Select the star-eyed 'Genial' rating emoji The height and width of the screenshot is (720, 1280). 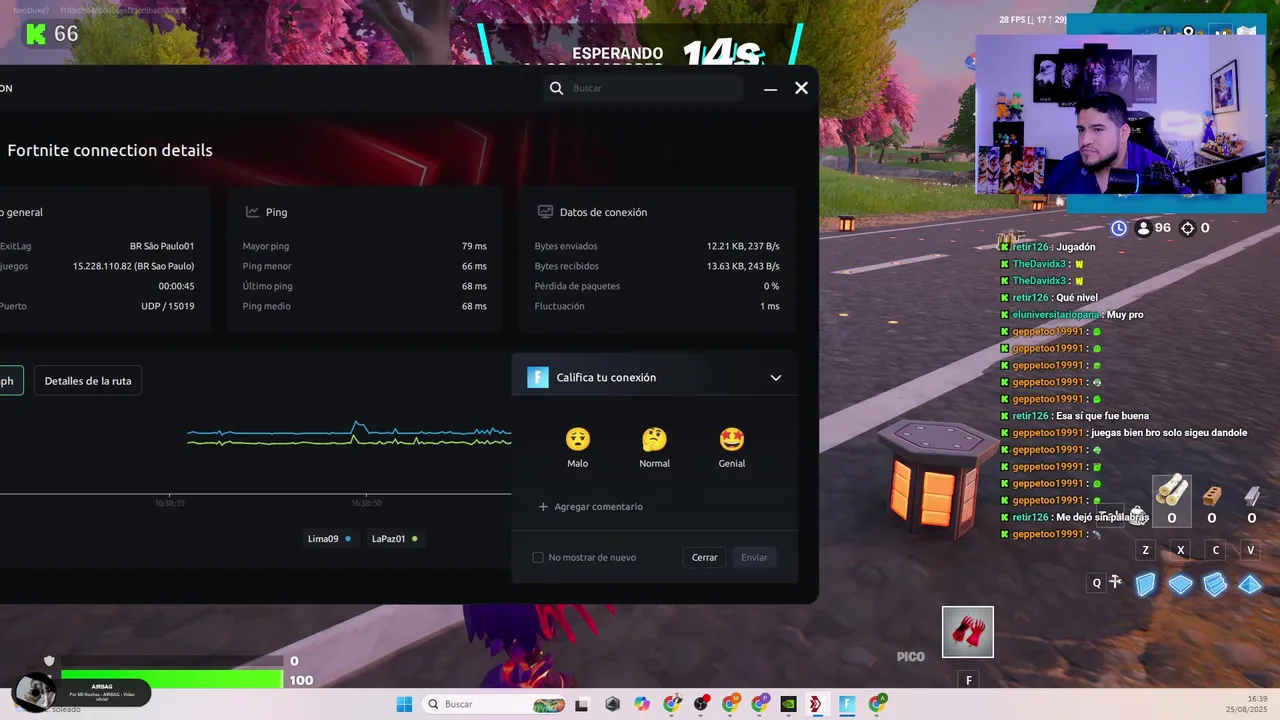pos(732,439)
